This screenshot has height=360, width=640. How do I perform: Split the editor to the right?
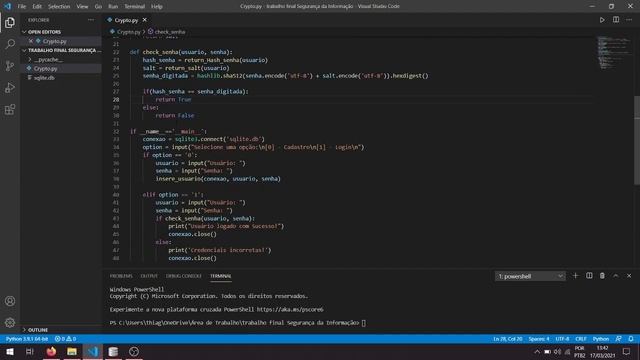(x=616, y=20)
